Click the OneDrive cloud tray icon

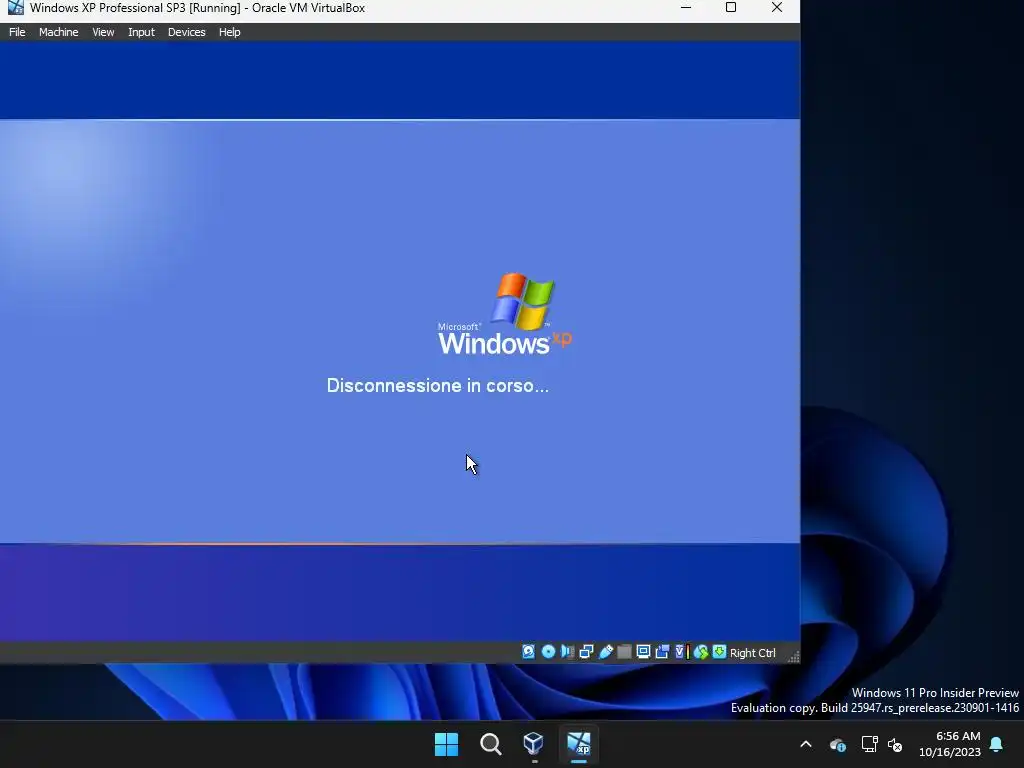pos(838,744)
